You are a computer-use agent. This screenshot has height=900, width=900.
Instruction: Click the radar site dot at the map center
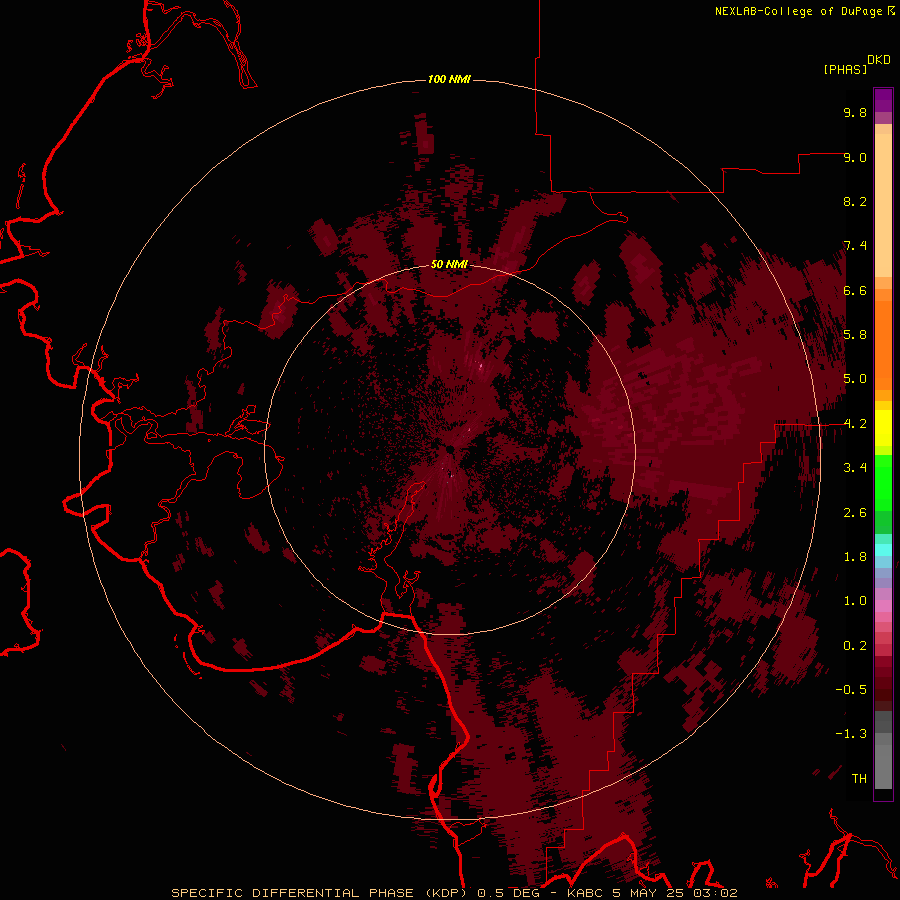click(451, 449)
